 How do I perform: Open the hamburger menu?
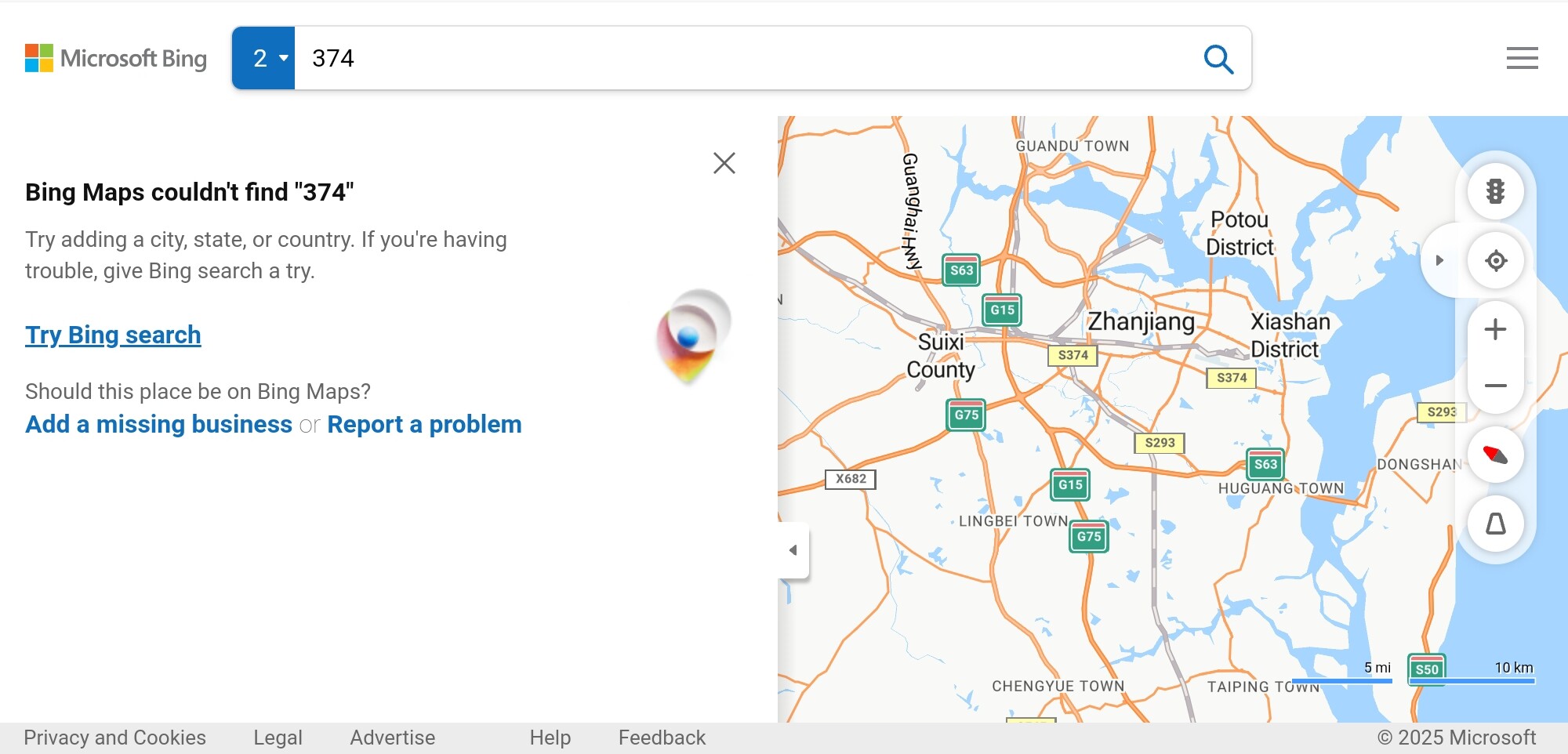tap(1522, 58)
